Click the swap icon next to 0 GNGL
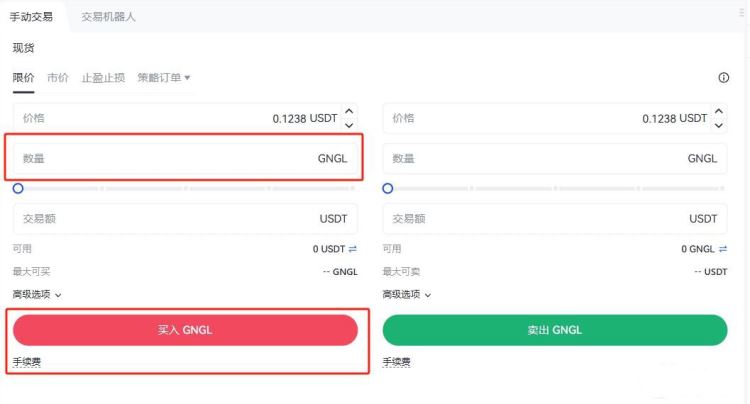Image resolution: width=750 pixels, height=404 pixels. tap(722, 249)
